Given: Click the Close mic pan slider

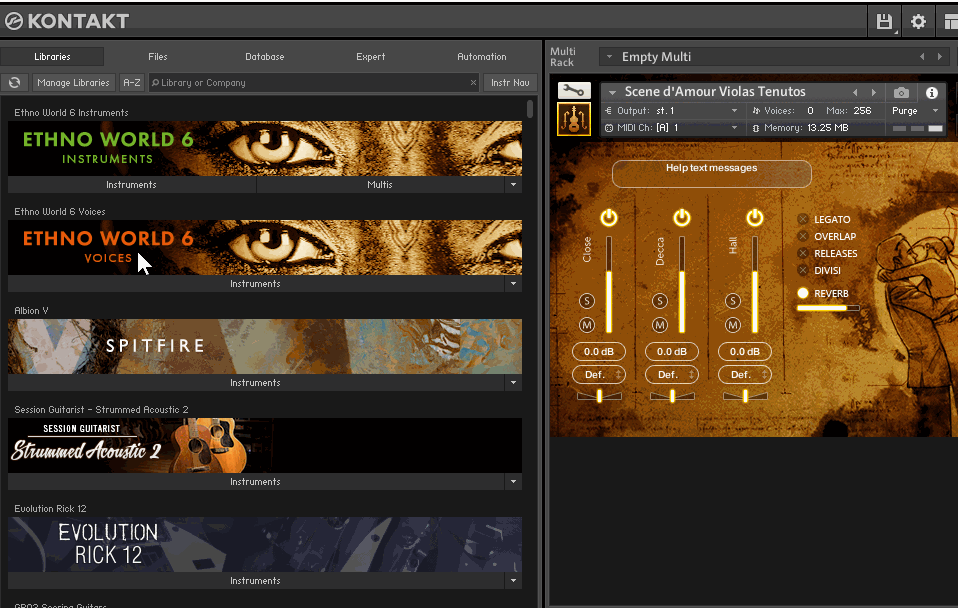Looking at the screenshot, I should coord(599,396).
